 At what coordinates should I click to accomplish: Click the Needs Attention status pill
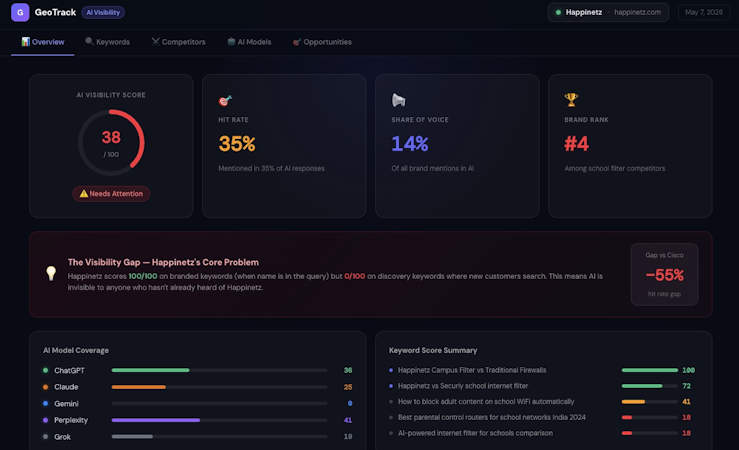(x=111, y=194)
